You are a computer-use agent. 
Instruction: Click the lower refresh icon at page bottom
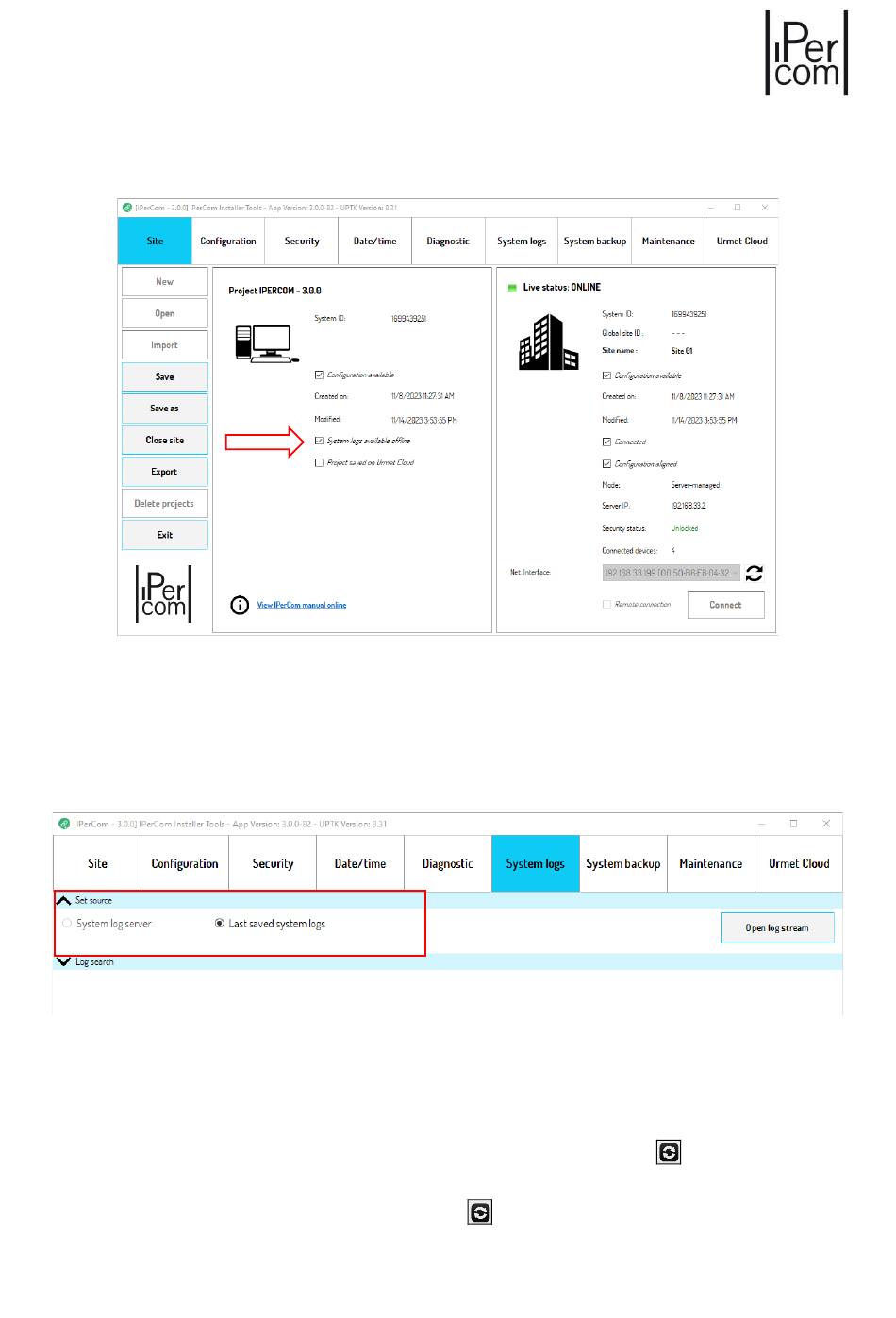[480, 1212]
